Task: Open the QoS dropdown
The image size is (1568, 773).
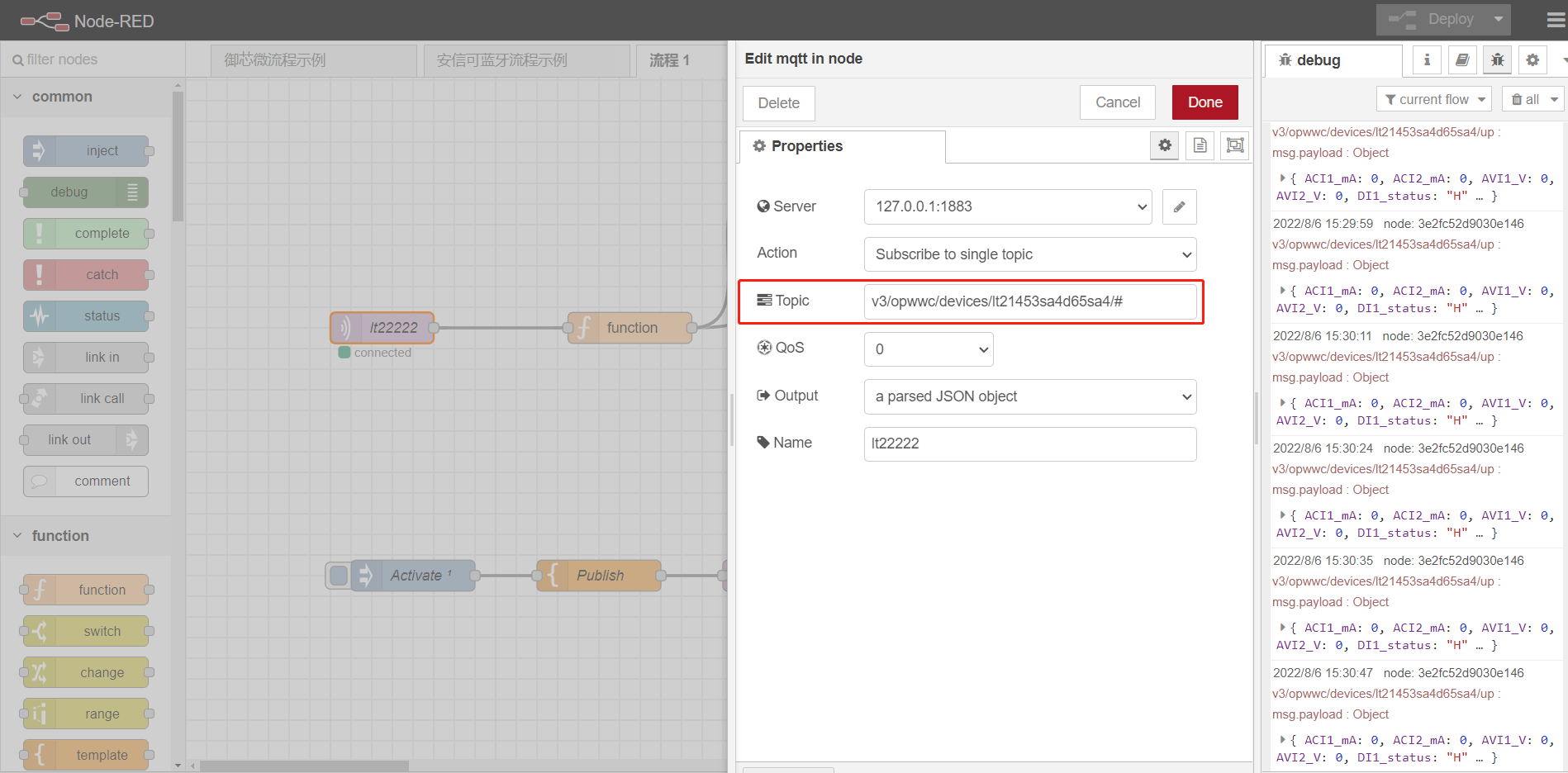Action: (929, 349)
